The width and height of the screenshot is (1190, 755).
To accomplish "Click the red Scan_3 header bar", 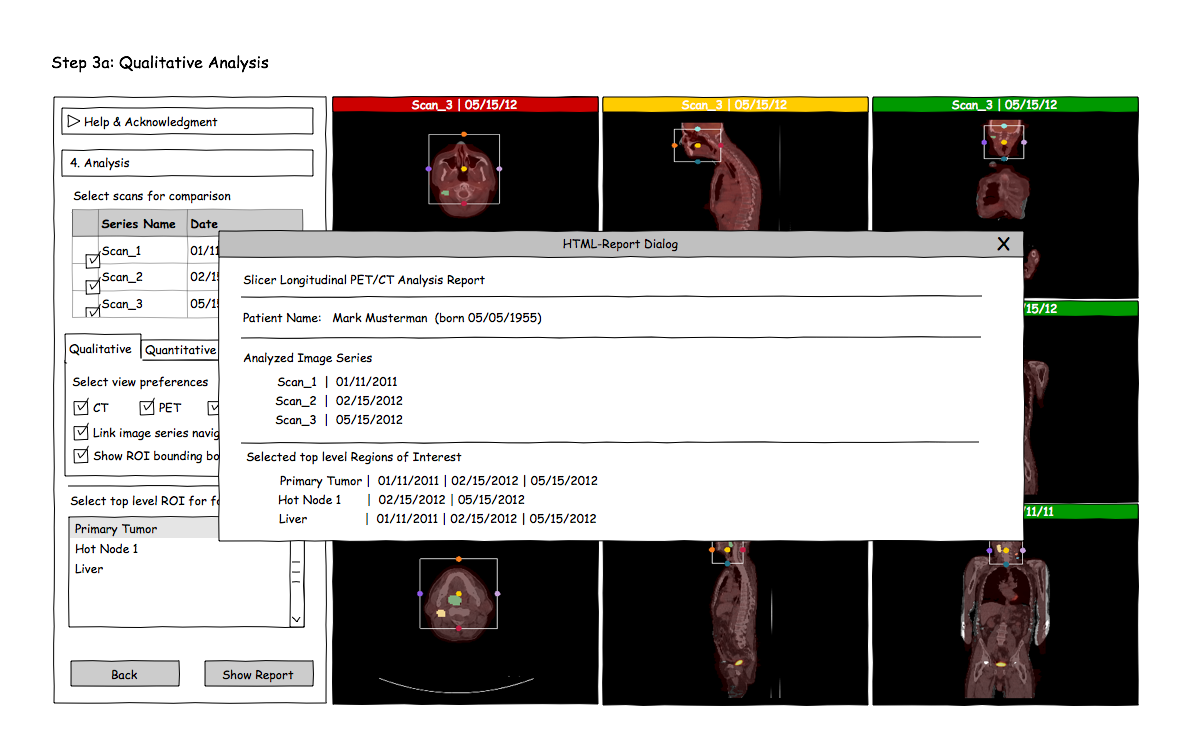I will [x=465, y=105].
